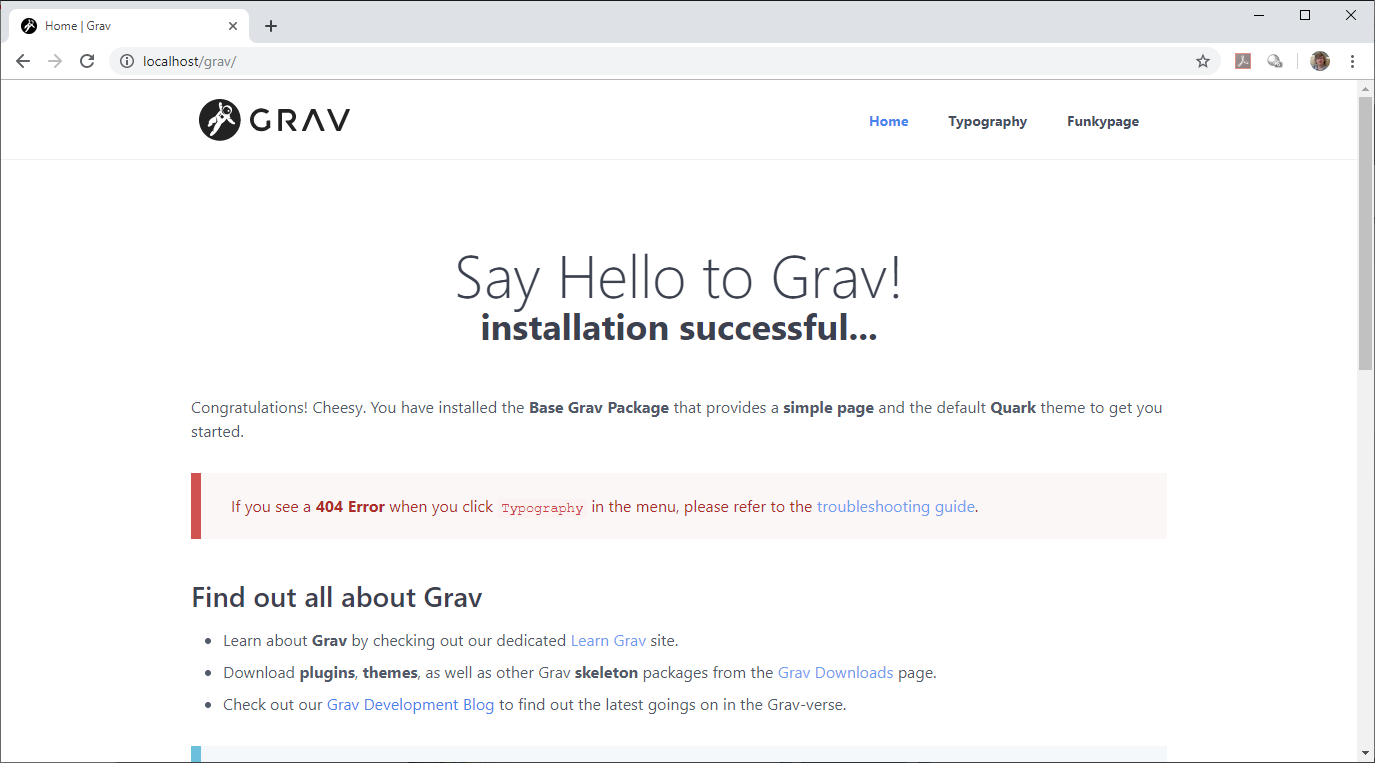Visit the Grav Downloads link
1375x763 pixels.
(x=835, y=672)
